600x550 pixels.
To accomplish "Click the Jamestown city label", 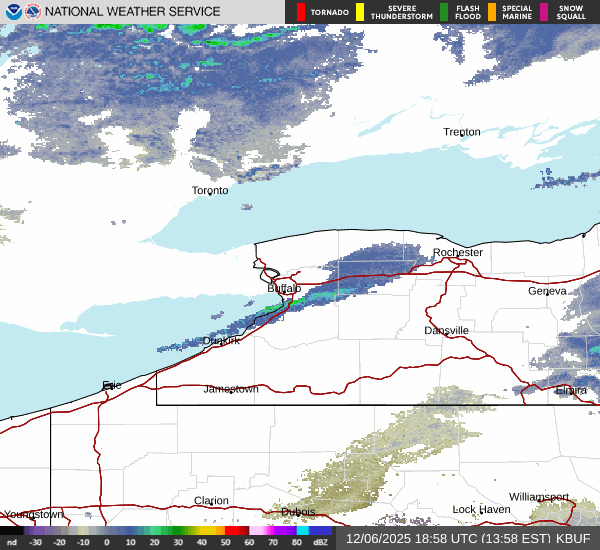I will (x=231, y=389).
